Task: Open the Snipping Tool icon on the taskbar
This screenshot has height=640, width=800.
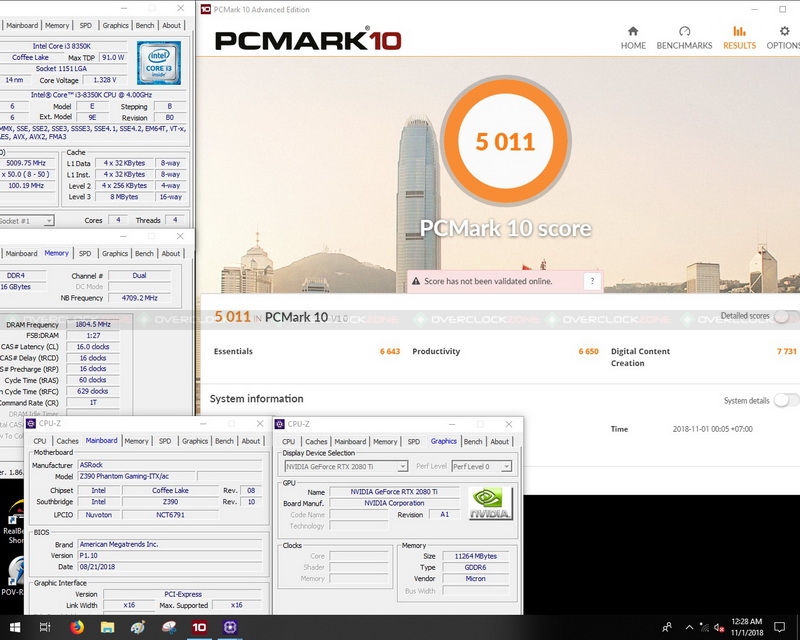Action: [x=168, y=627]
